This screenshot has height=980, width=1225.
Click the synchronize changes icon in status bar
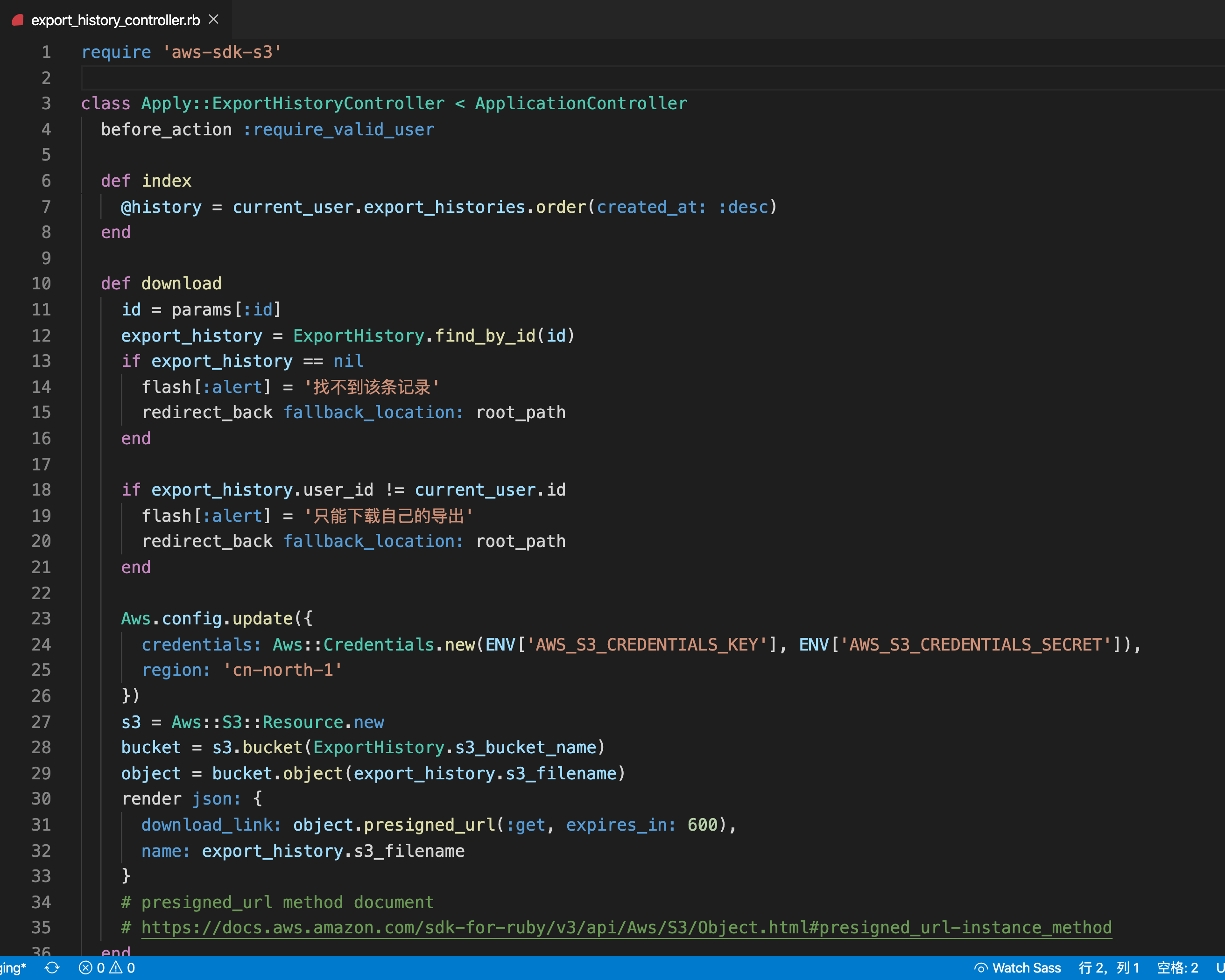pyautogui.click(x=52, y=967)
